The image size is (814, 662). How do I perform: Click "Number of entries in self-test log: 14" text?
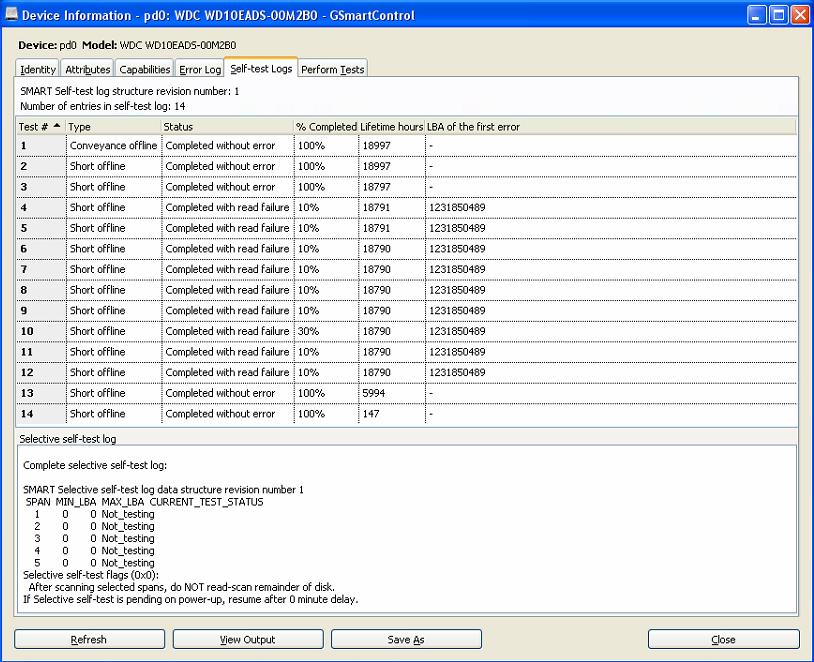point(103,106)
